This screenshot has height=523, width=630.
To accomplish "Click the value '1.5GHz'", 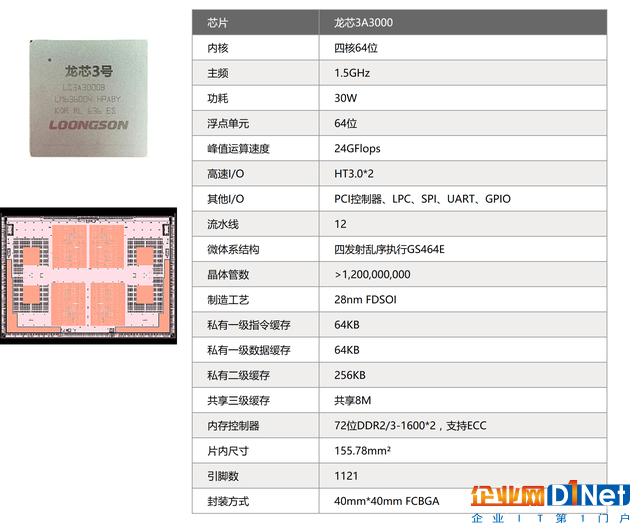I will pos(352,73).
